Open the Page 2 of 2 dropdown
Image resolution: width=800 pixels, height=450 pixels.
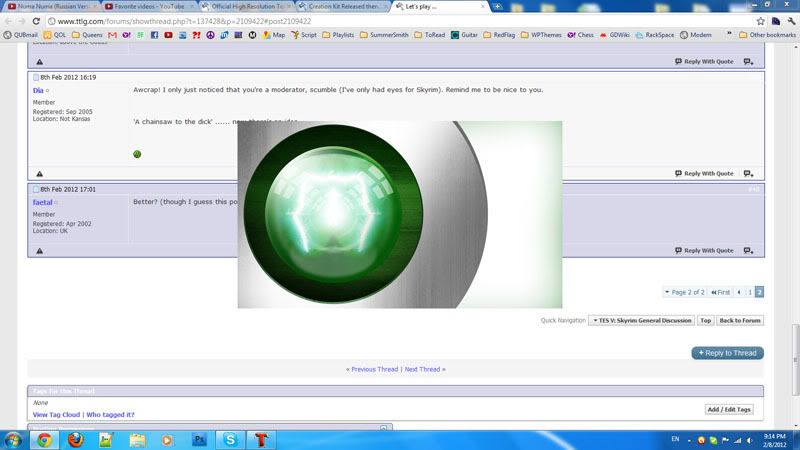tap(684, 292)
